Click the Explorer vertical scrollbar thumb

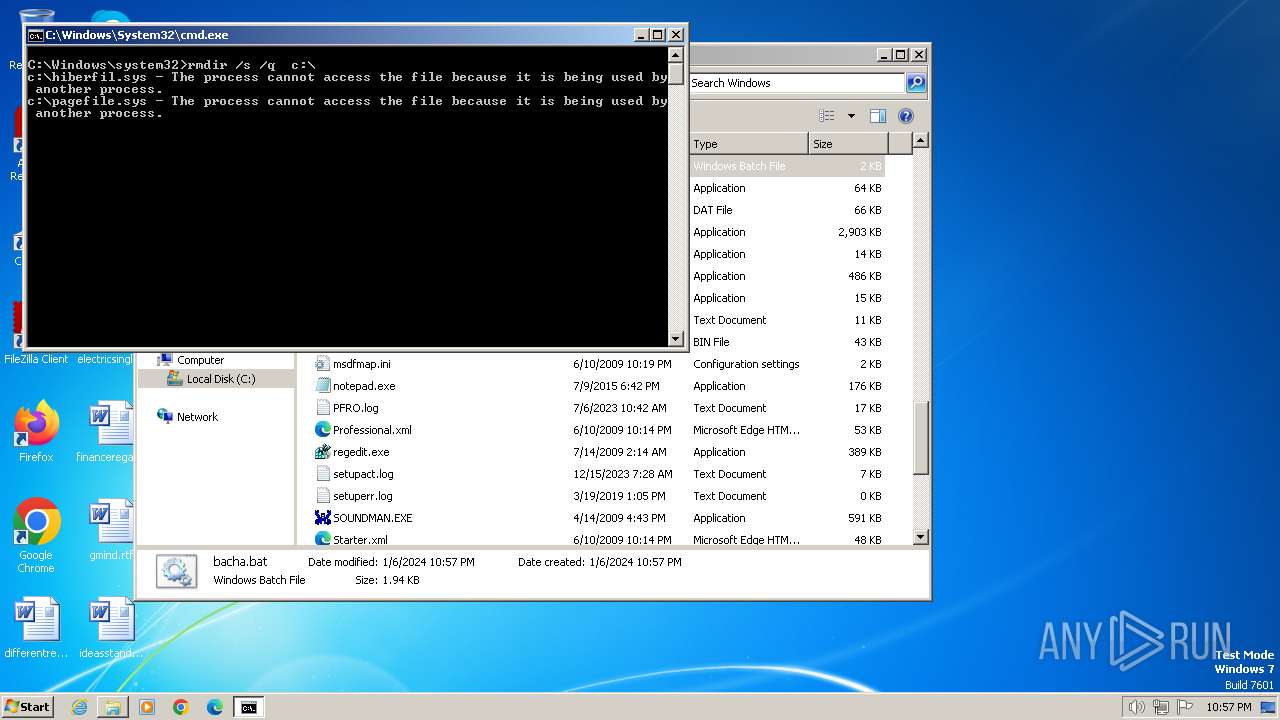(921, 437)
